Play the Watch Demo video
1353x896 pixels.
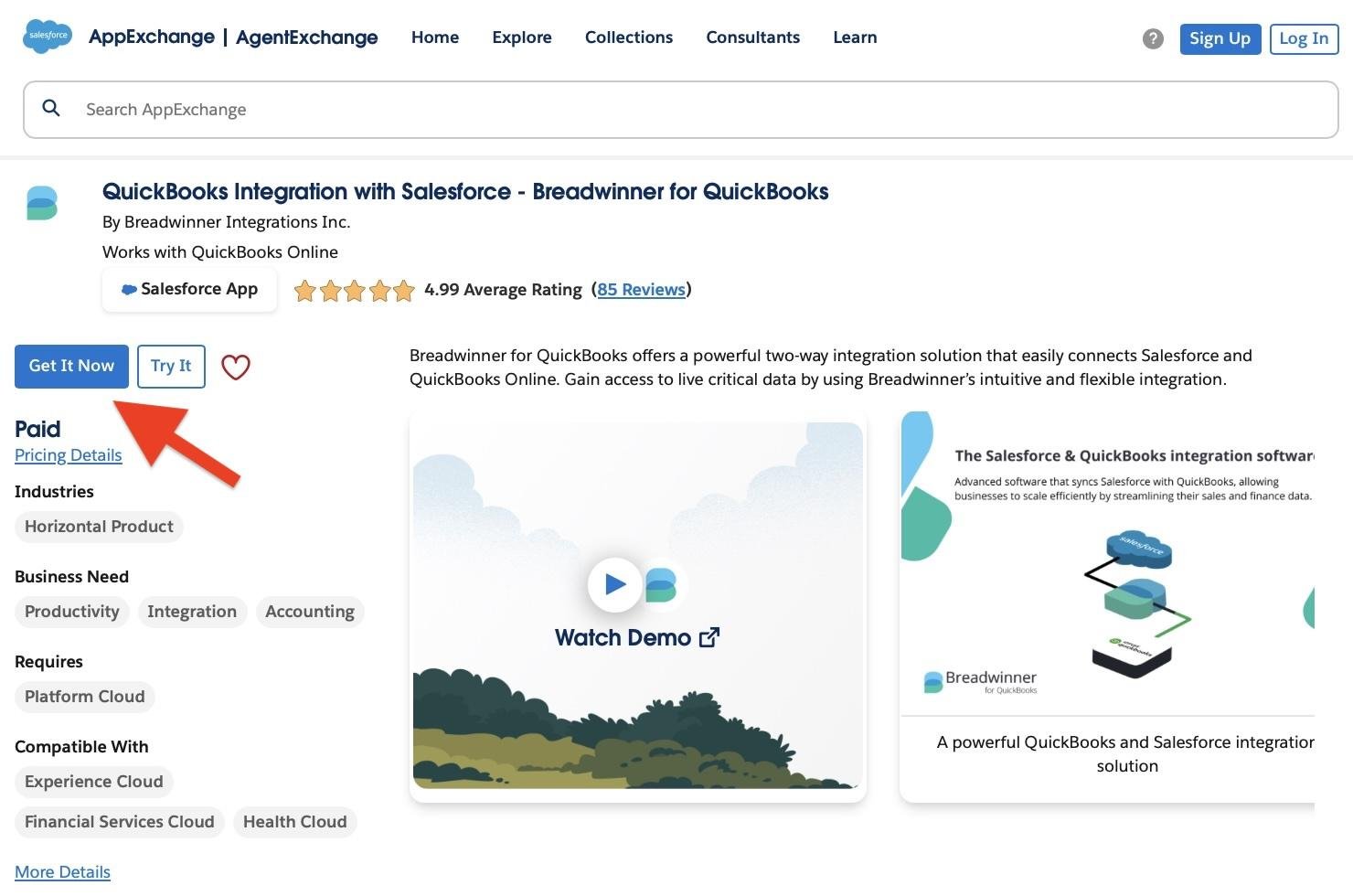pos(614,585)
